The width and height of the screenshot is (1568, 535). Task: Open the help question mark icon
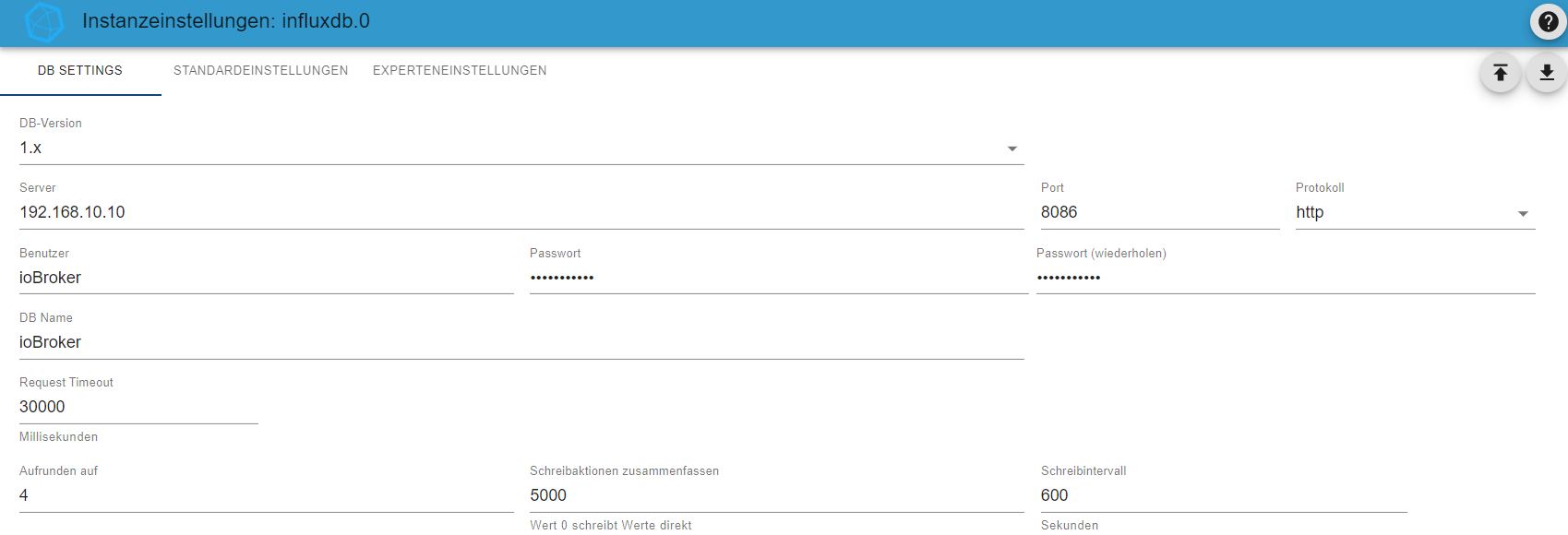click(x=1548, y=21)
